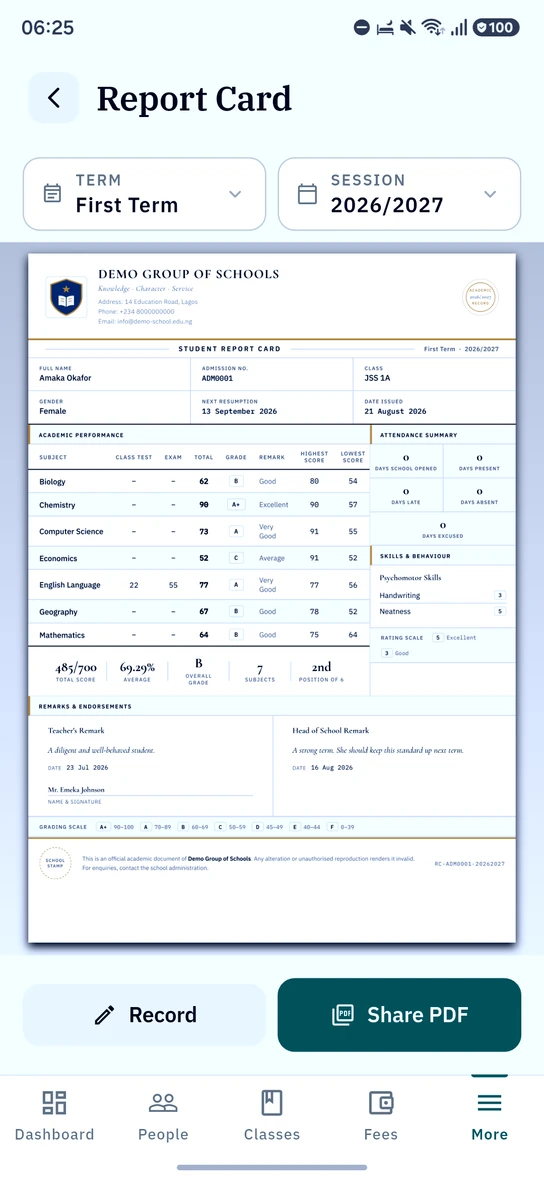The image size is (544, 1178).
Task: Tap the Wi-Fi status icon
Action: pyautogui.click(x=433, y=28)
